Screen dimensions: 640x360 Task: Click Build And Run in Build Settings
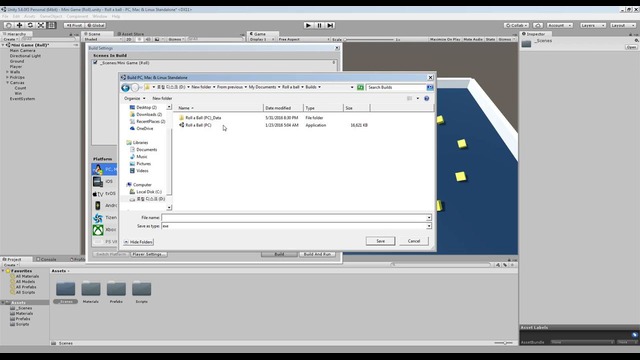317,254
